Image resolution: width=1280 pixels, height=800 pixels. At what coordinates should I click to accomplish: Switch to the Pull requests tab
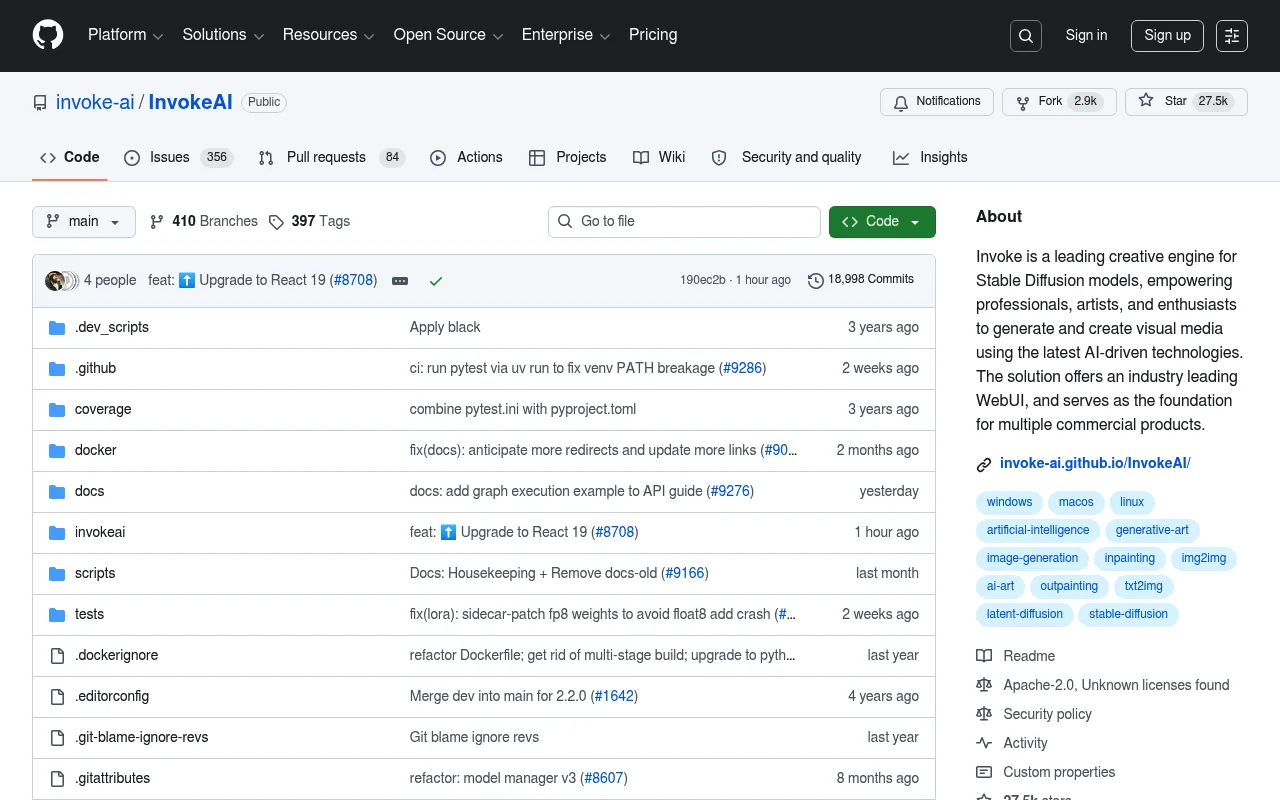(x=331, y=157)
